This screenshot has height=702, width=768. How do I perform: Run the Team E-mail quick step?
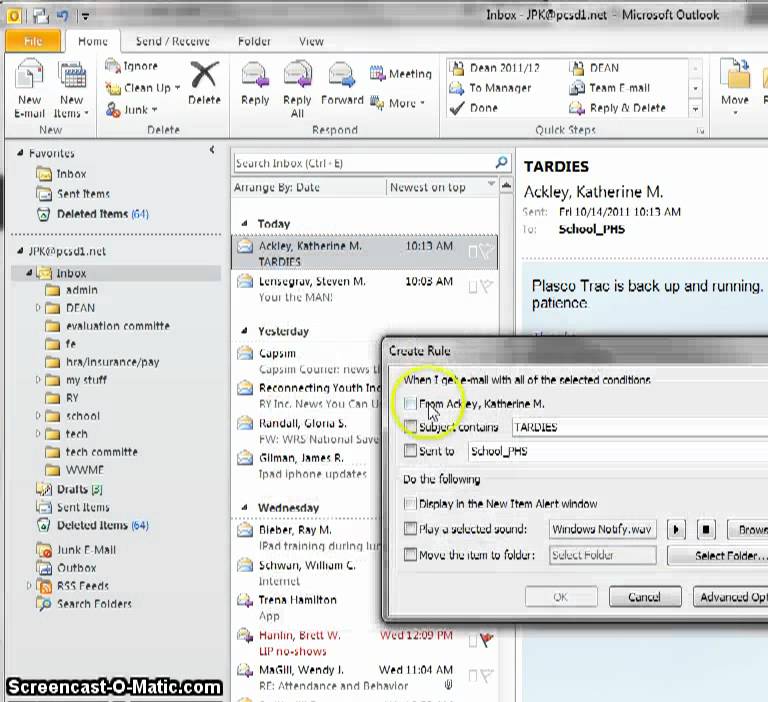610,88
